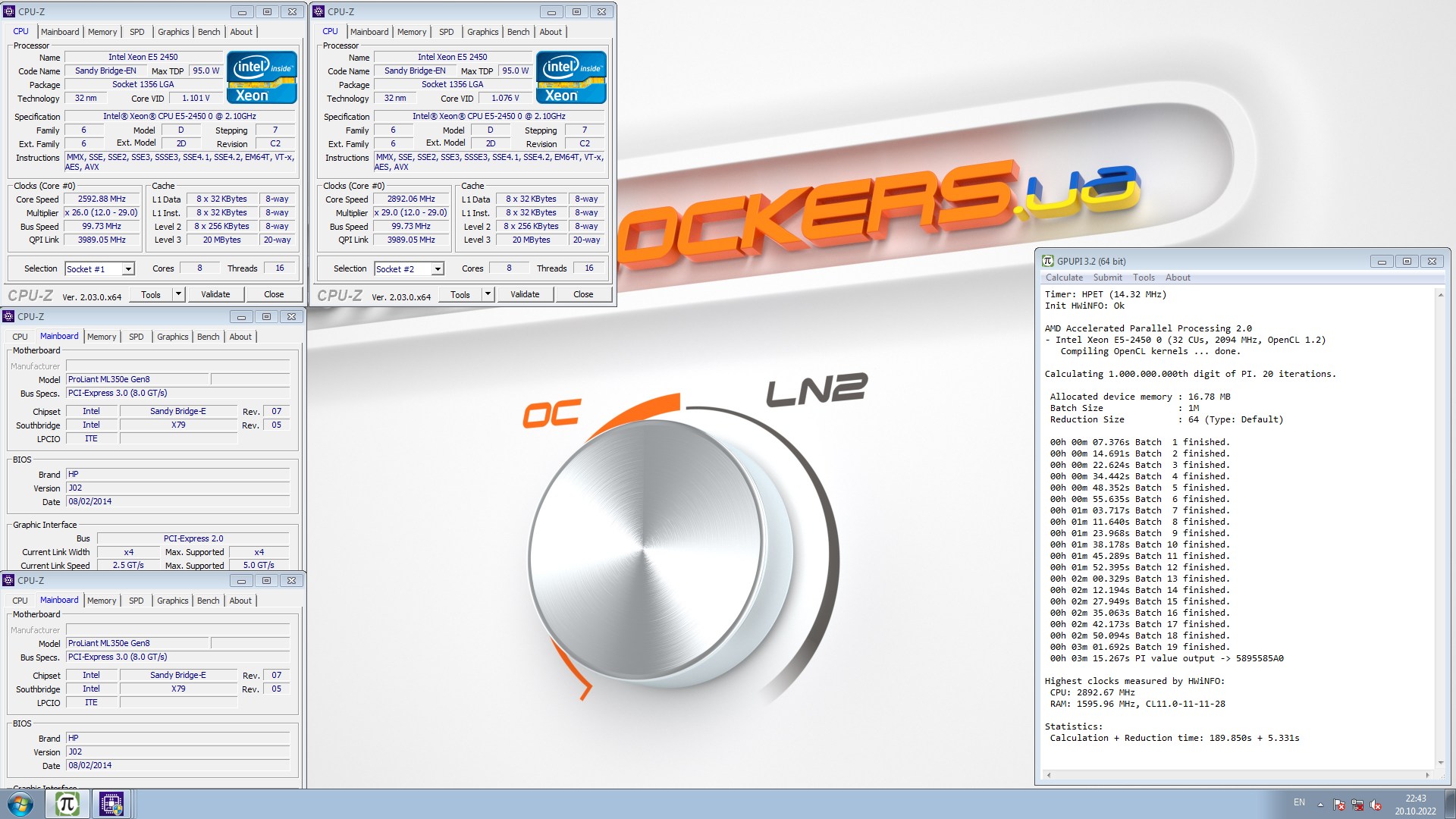Switch to Mainboard tab in Socket #1 window
The height and width of the screenshot is (819, 1456).
[60, 32]
